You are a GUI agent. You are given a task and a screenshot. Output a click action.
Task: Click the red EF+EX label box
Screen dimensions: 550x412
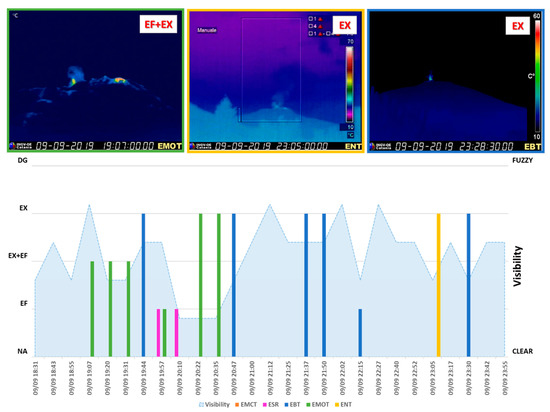[158, 25]
